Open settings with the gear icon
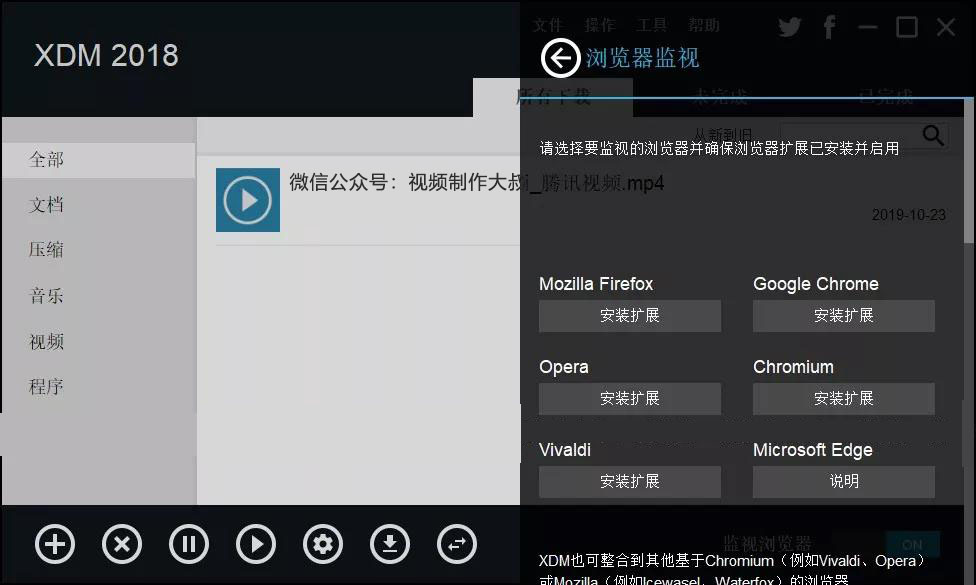This screenshot has width=976, height=585. [x=322, y=545]
